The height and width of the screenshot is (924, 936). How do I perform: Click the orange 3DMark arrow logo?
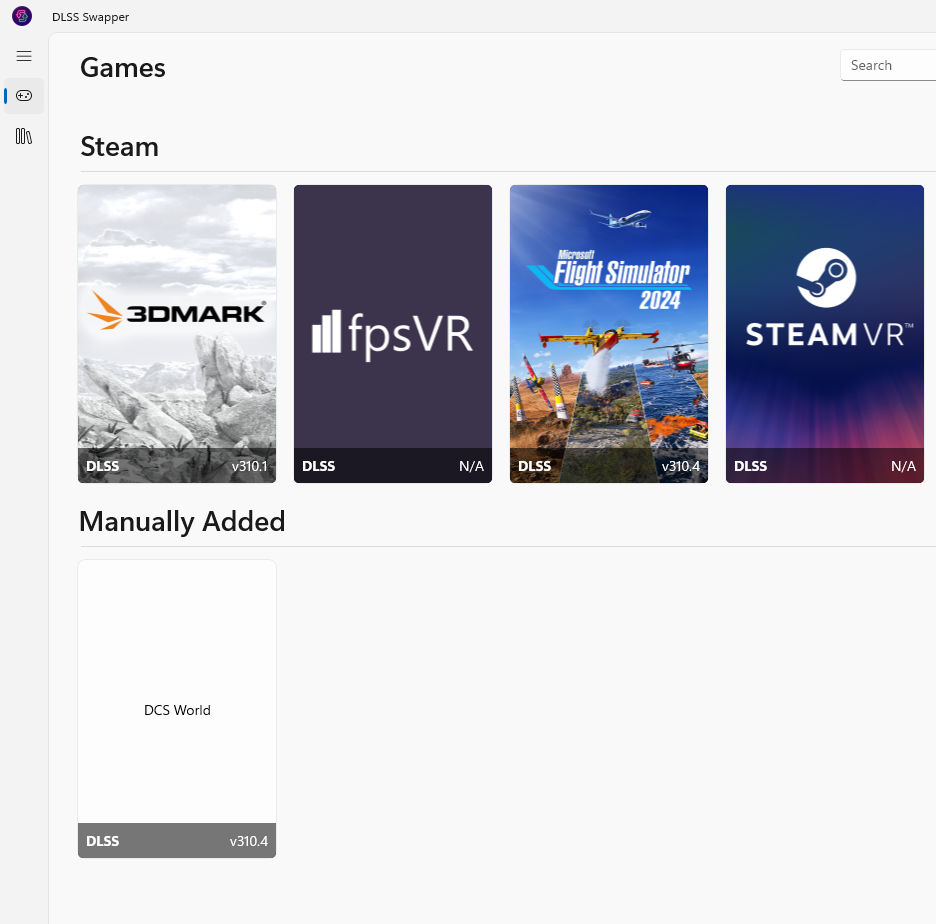tap(104, 310)
